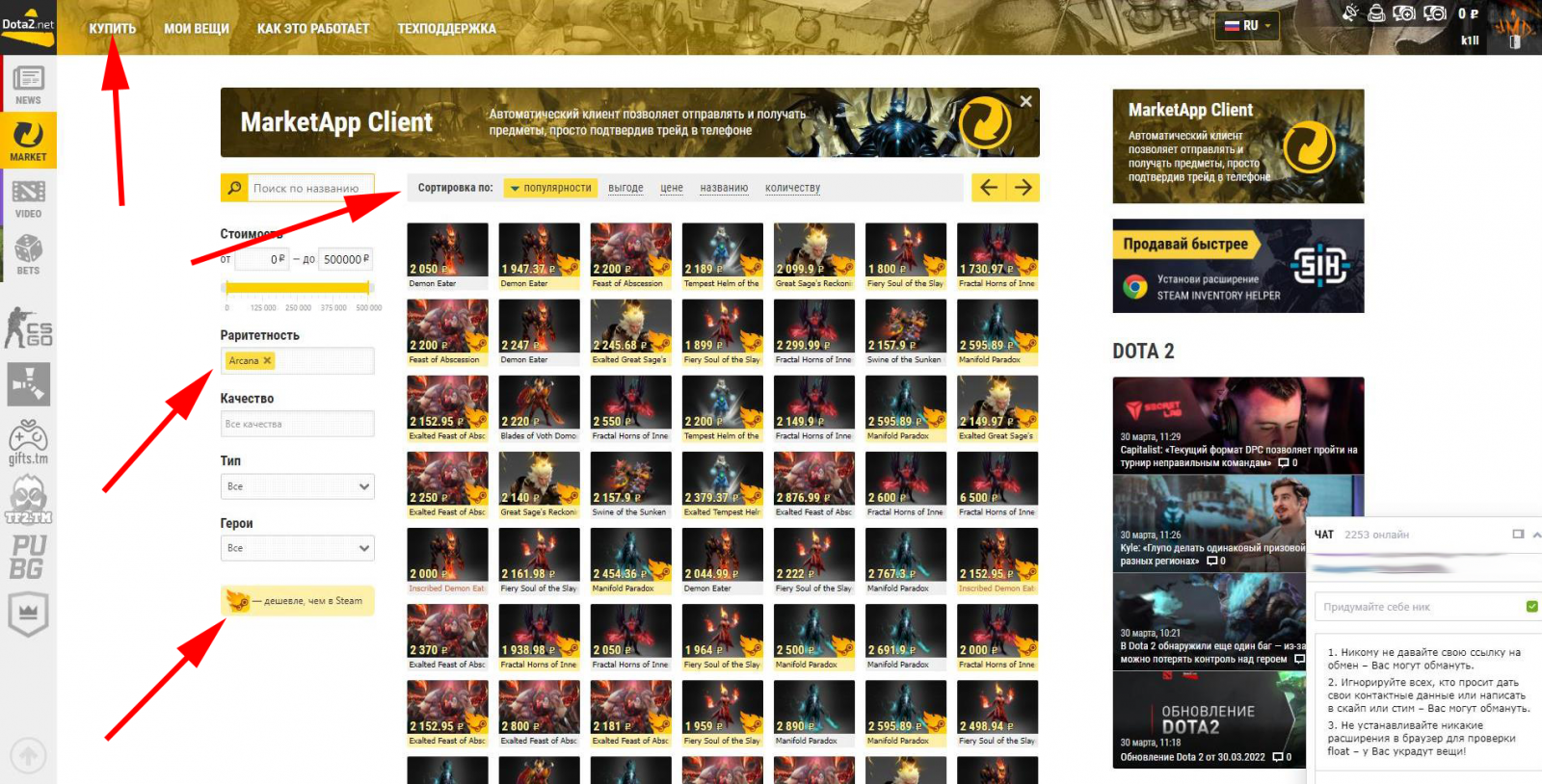Screen dimensions: 1542x784
Task: Expand the Тип dropdown
Action: pos(297,486)
